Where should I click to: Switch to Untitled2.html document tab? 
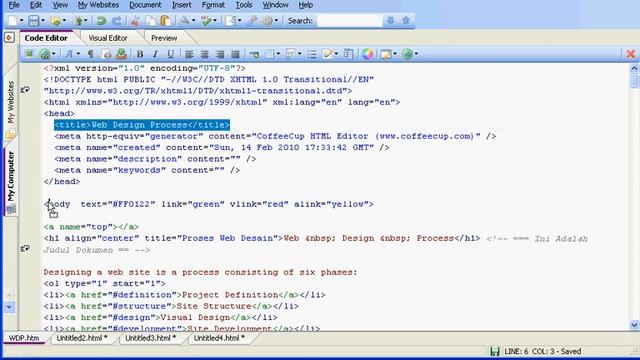(x=82, y=338)
